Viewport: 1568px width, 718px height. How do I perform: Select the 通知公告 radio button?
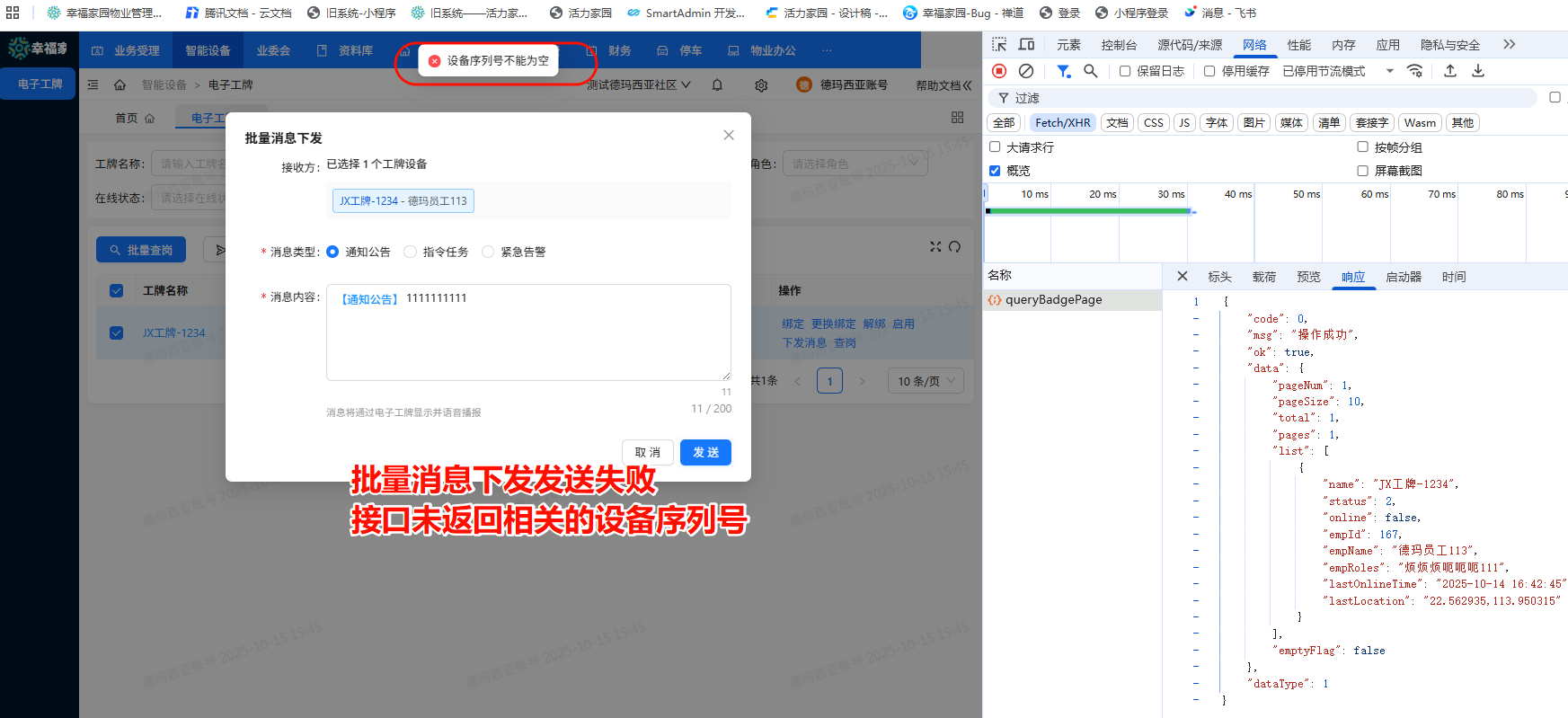point(332,252)
